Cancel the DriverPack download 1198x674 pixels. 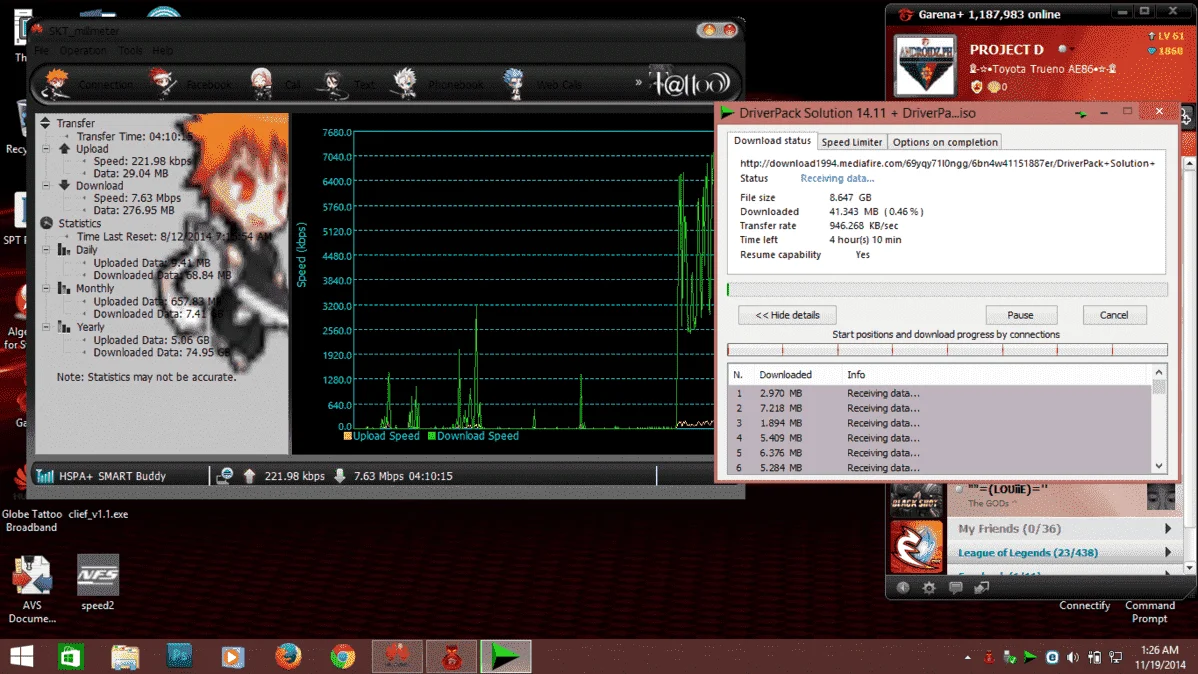[1114, 315]
